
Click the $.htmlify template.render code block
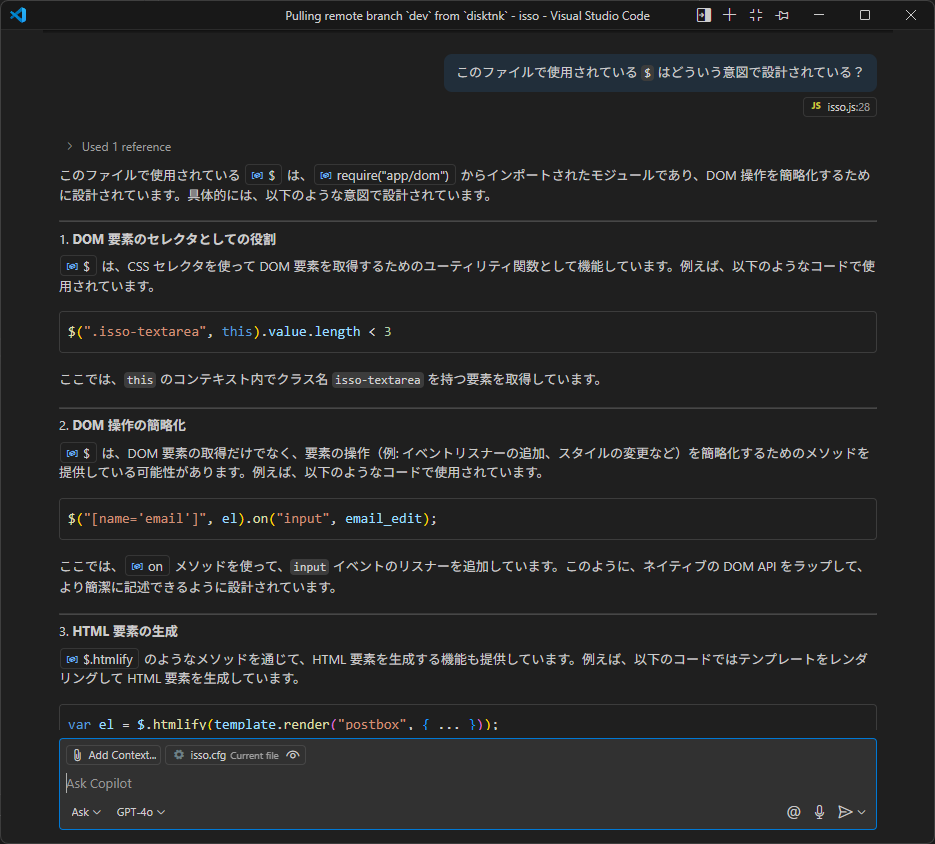click(x=468, y=718)
